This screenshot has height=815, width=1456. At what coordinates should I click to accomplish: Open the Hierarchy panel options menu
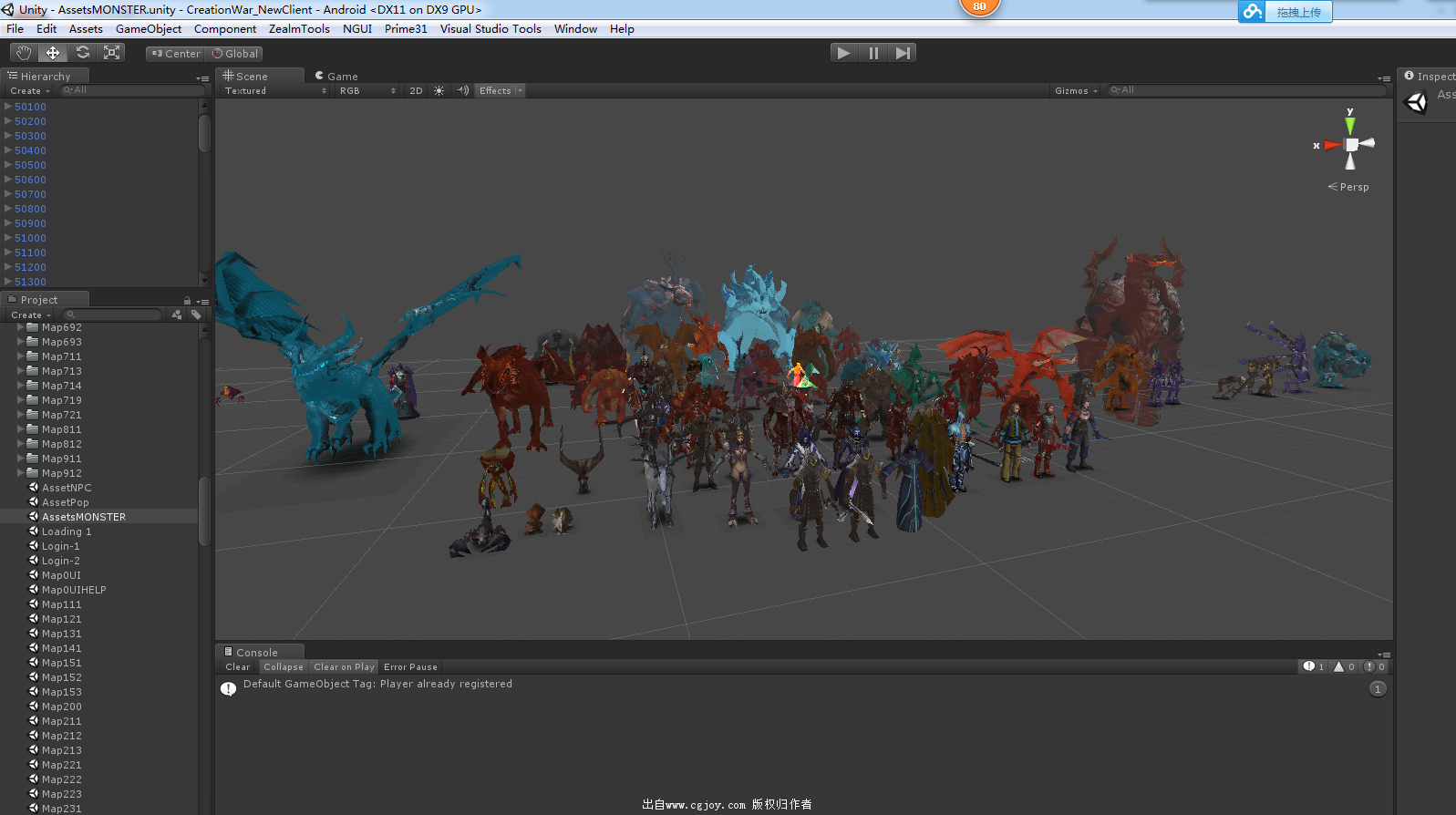tap(202, 77)
